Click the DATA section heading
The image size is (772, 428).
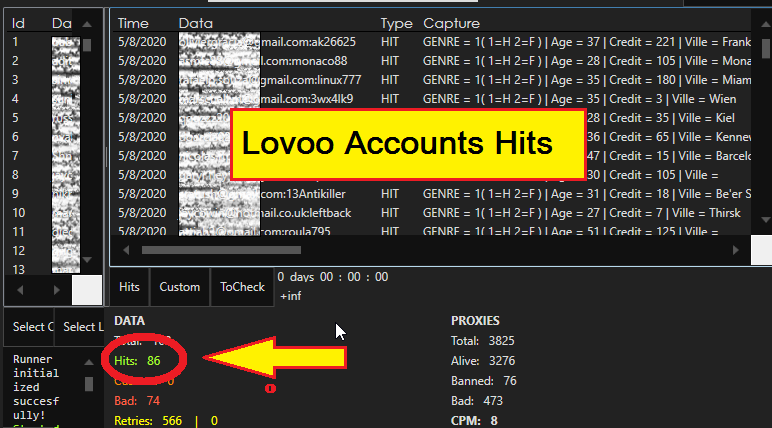point(129,321)
